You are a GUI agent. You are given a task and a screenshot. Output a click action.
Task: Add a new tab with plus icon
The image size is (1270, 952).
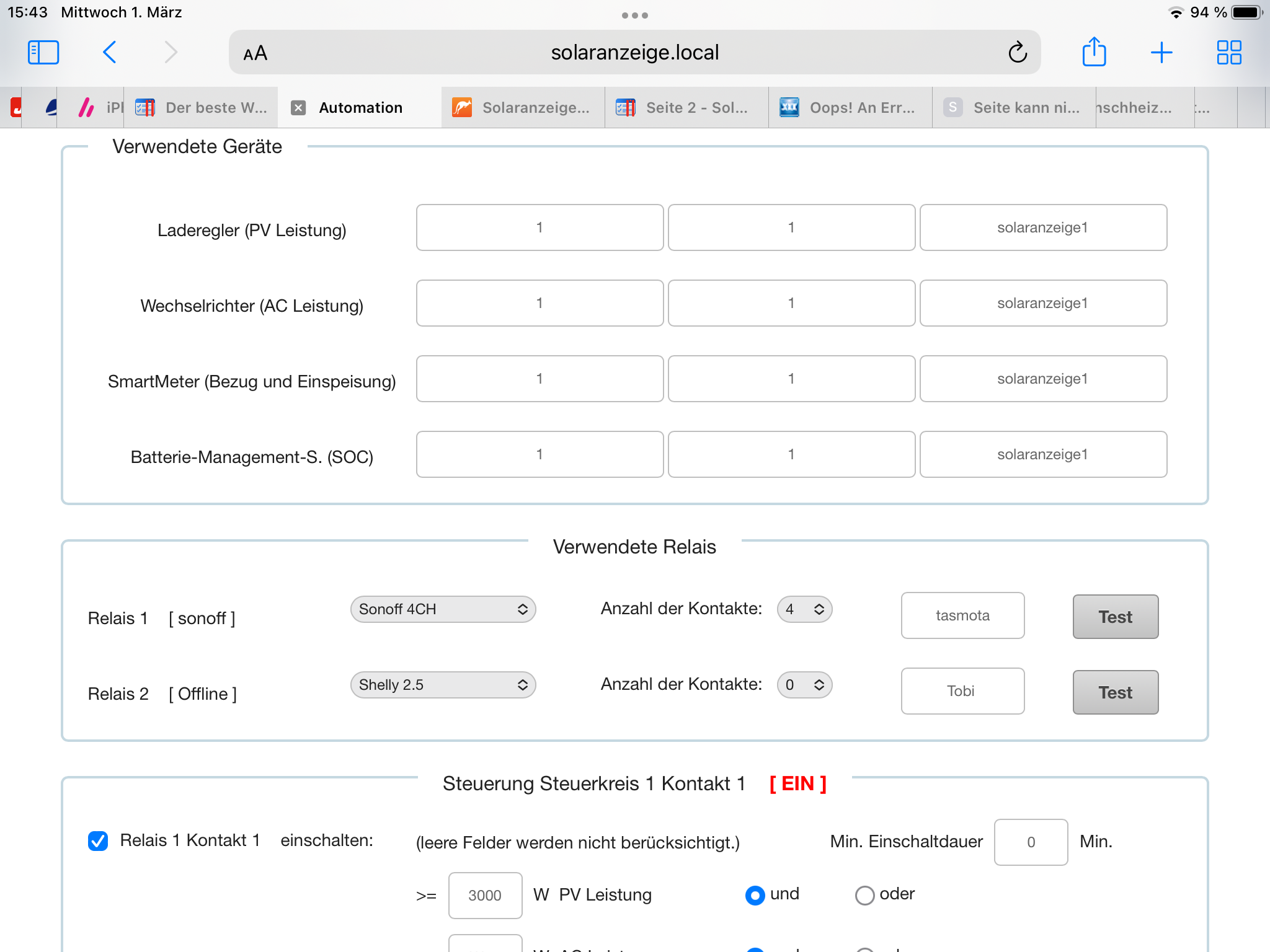[1161, 53]
